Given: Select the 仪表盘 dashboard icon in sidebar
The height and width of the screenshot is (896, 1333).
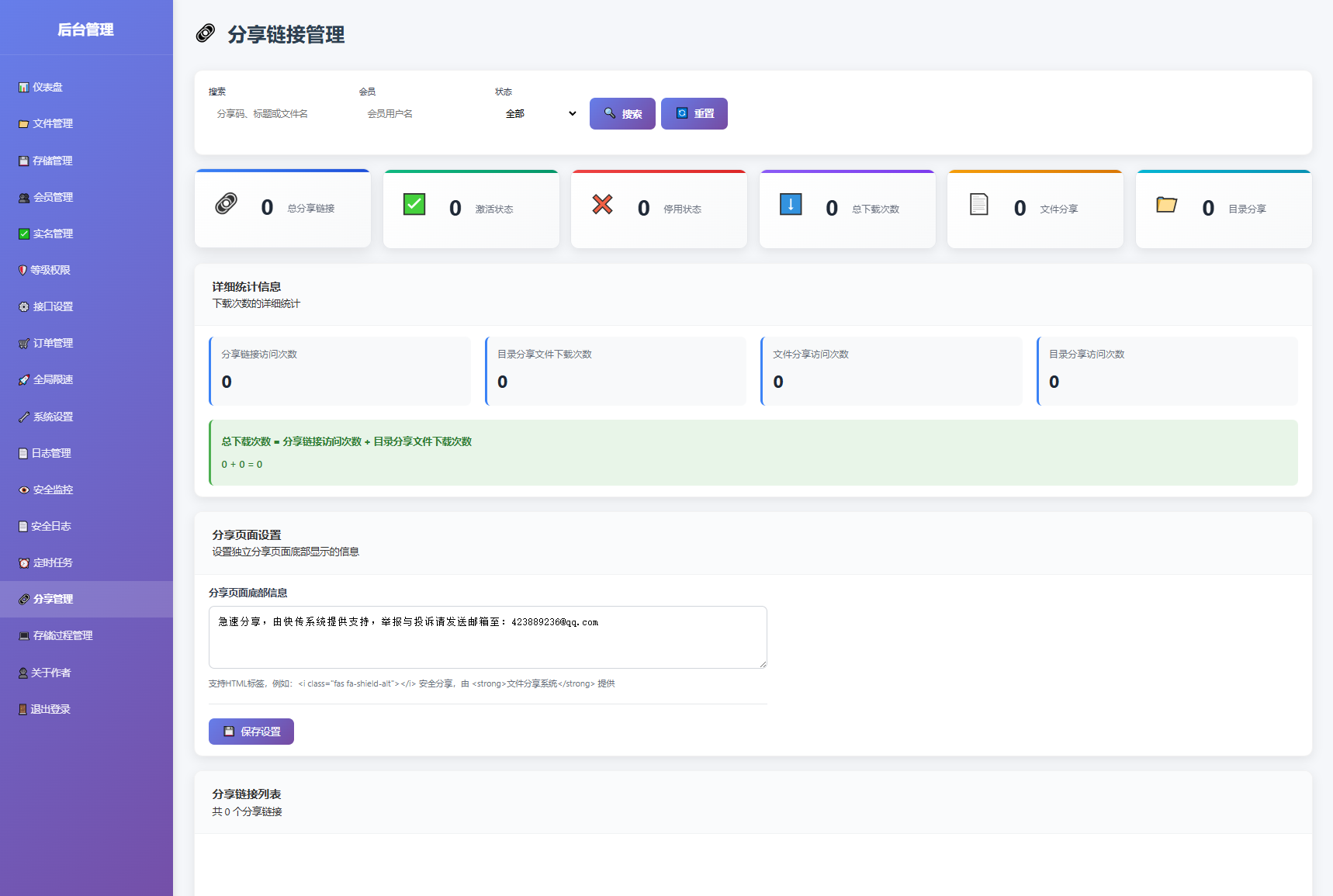Looking at the screenshot, I should click(23, 87).
